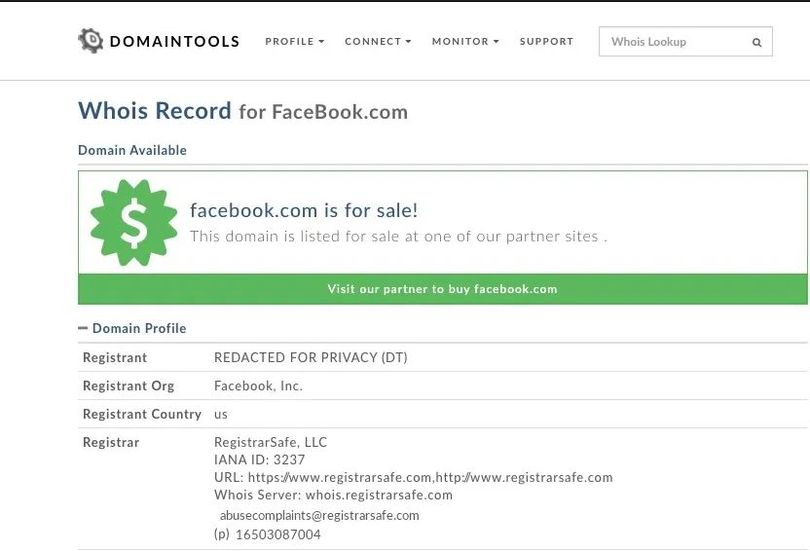Open the Profile dropdown menu
The width and height of the screenshot is (810, 551).
[x=294, y=41]
